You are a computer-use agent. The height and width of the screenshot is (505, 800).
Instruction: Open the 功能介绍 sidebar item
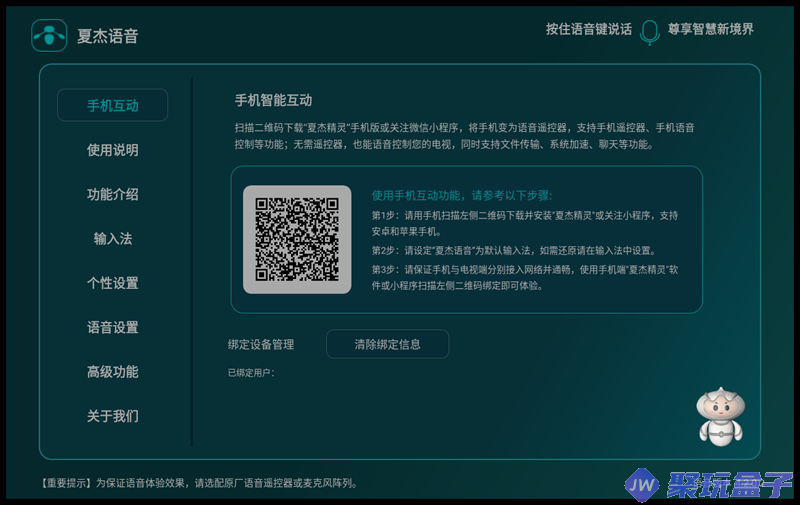(x=113, y=194)
